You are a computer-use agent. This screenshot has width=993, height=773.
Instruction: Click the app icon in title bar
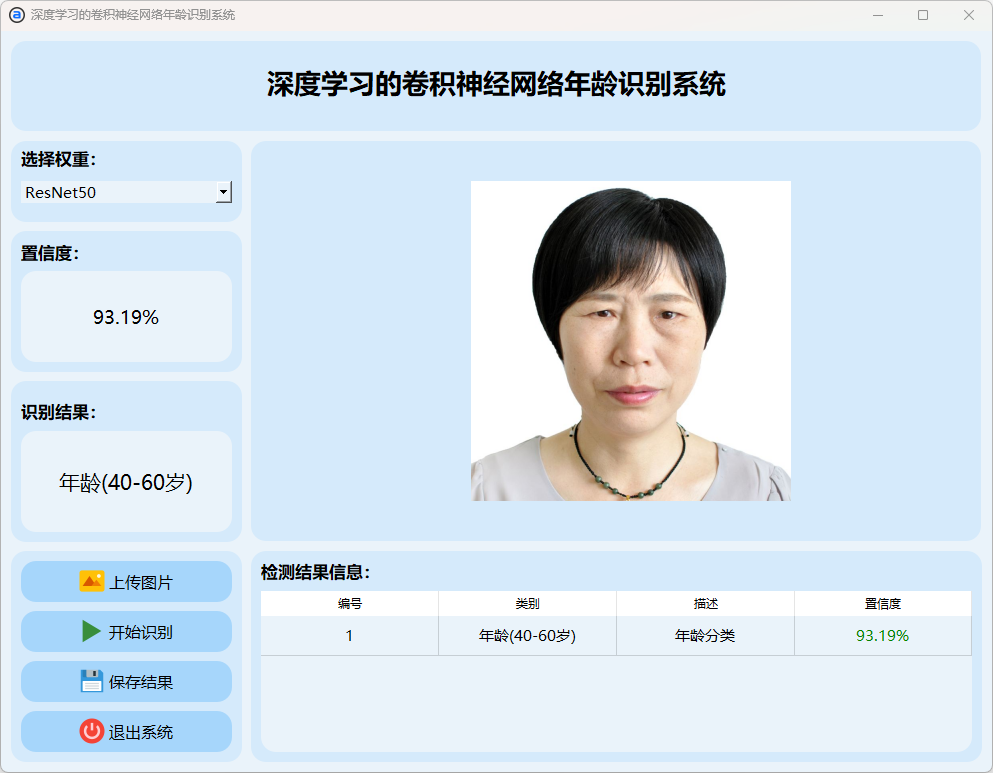(x=16, y=15)
